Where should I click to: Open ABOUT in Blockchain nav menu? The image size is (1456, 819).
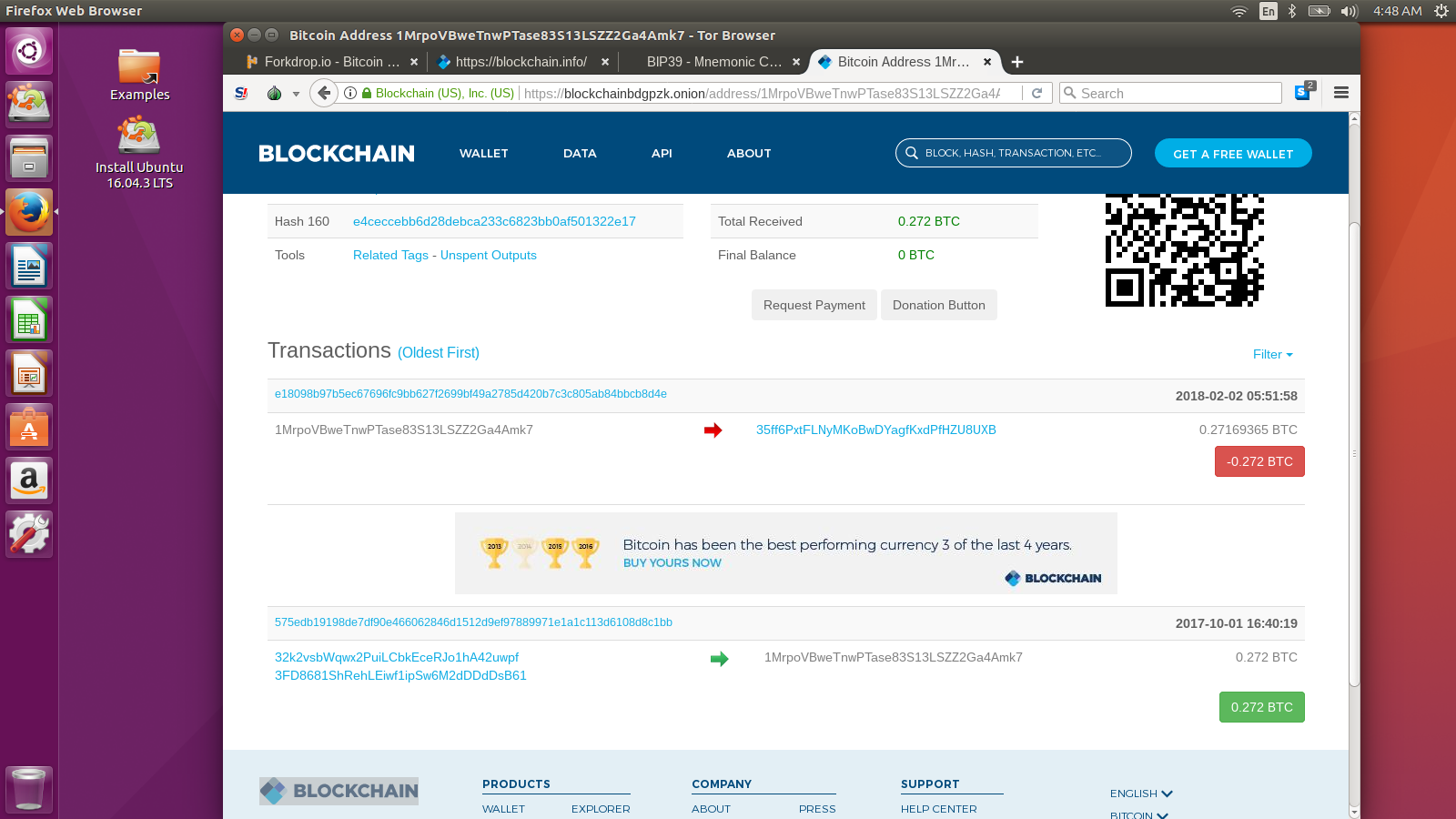pos(749,153)
